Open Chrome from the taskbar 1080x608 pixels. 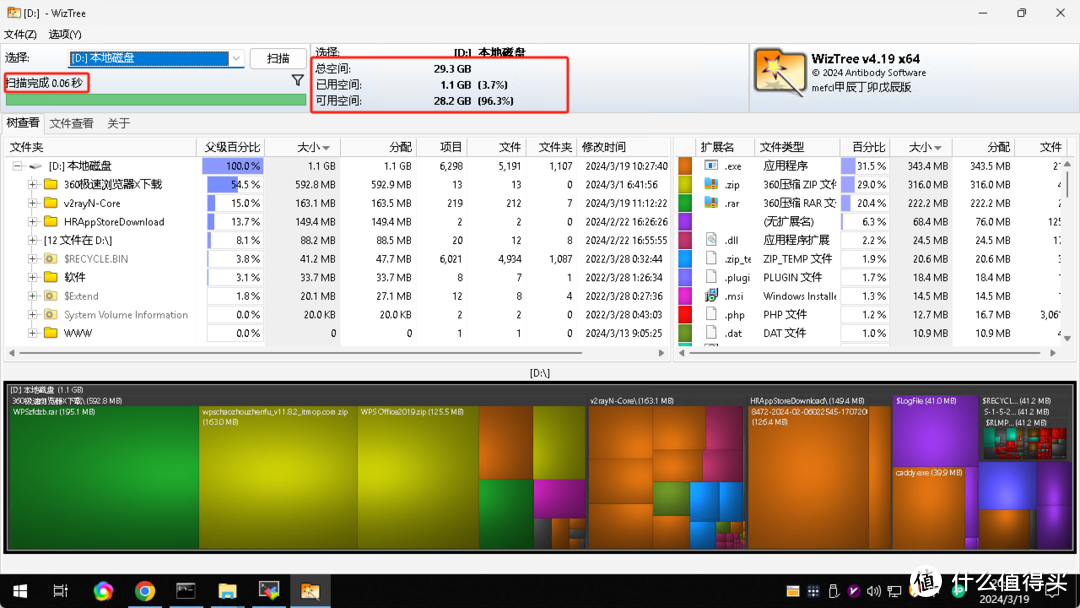145,590
